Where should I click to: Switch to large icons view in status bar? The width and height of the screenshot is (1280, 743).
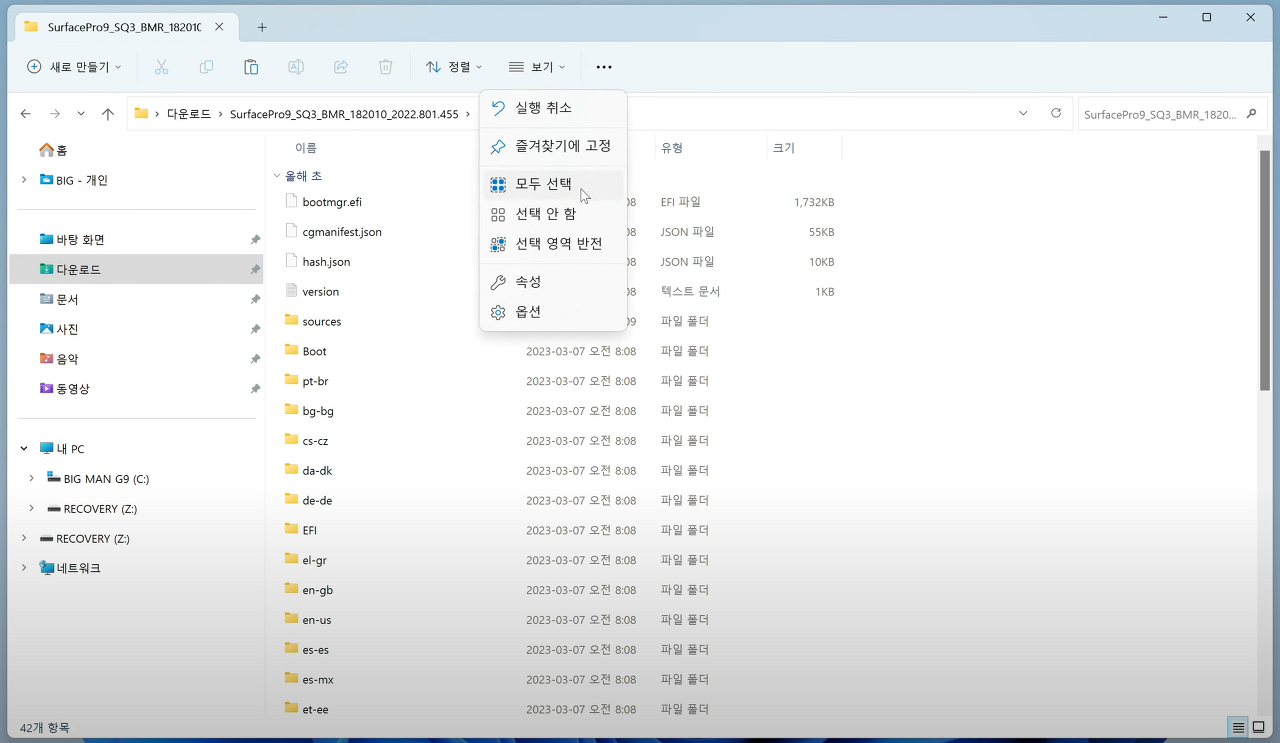pos(1259,727)
